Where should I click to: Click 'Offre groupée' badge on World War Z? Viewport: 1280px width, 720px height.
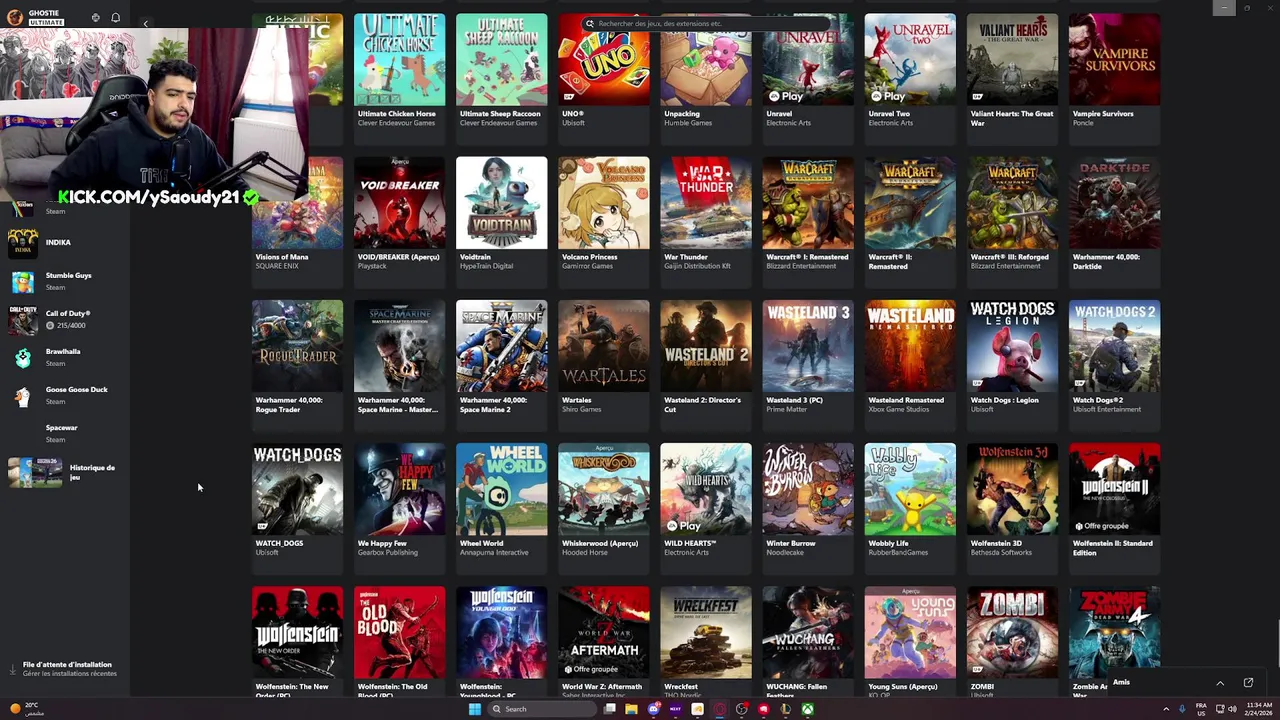pos(592,669)
